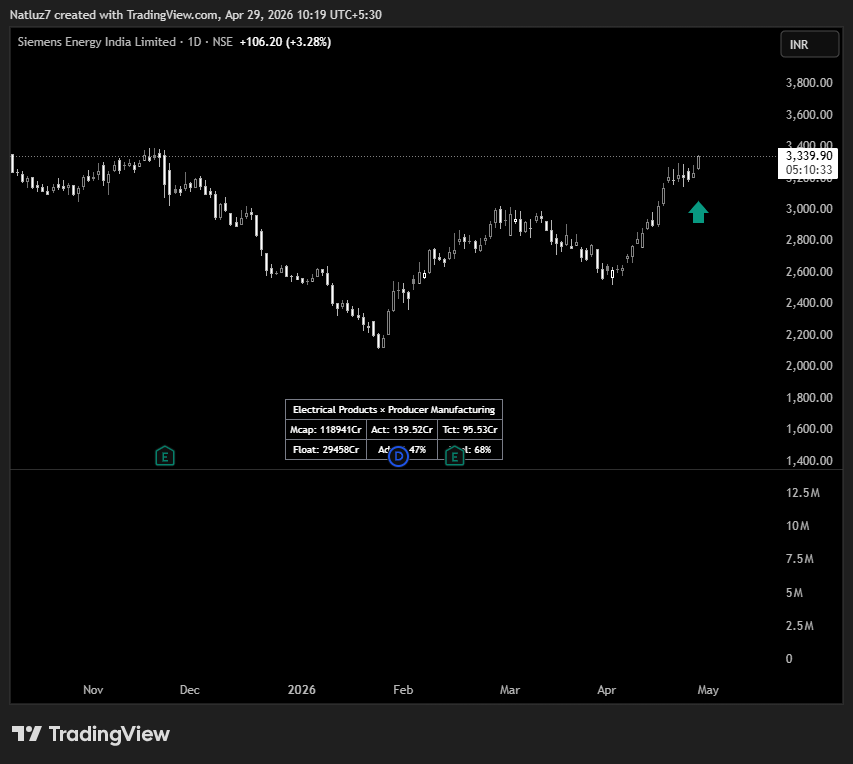
Task: Open the INR currency selector
Action: tap(809, 45)
